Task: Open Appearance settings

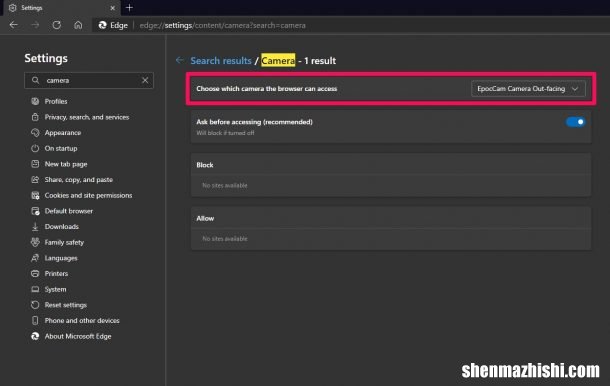Action: point(63,133)
